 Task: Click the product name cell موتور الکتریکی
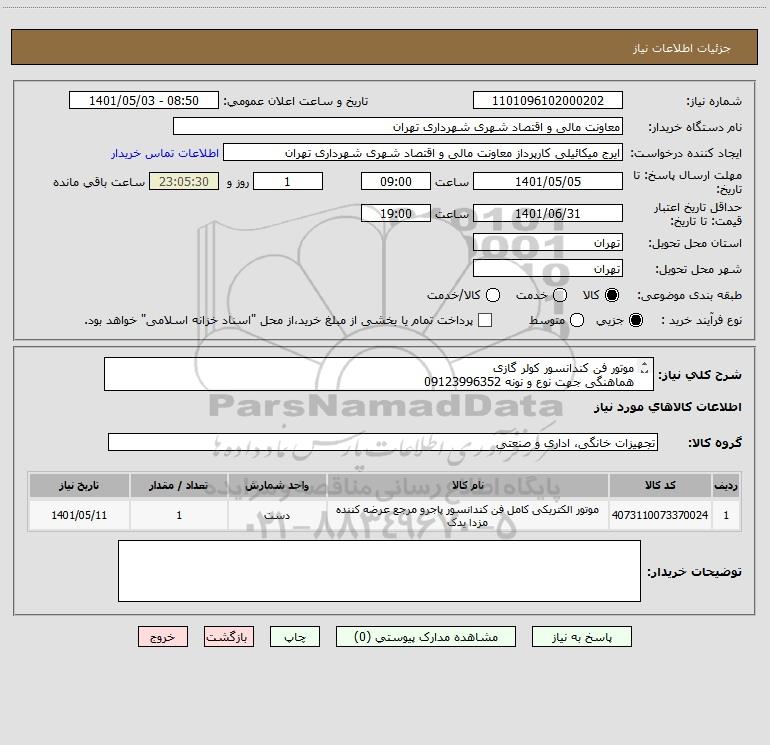point(468,515)
